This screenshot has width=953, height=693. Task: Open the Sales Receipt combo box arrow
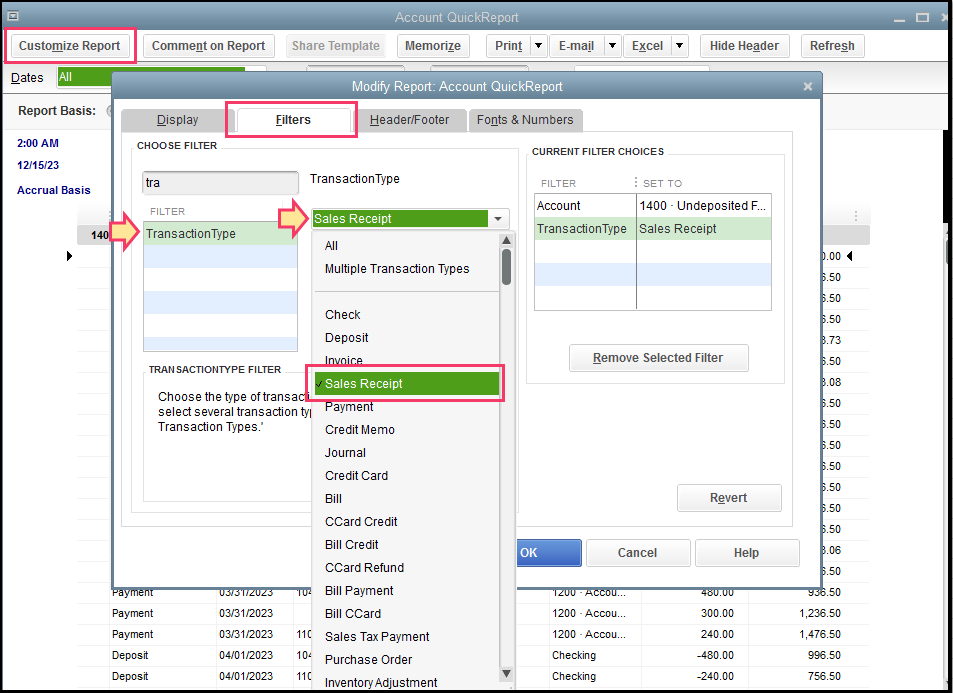tap(498, 219)
